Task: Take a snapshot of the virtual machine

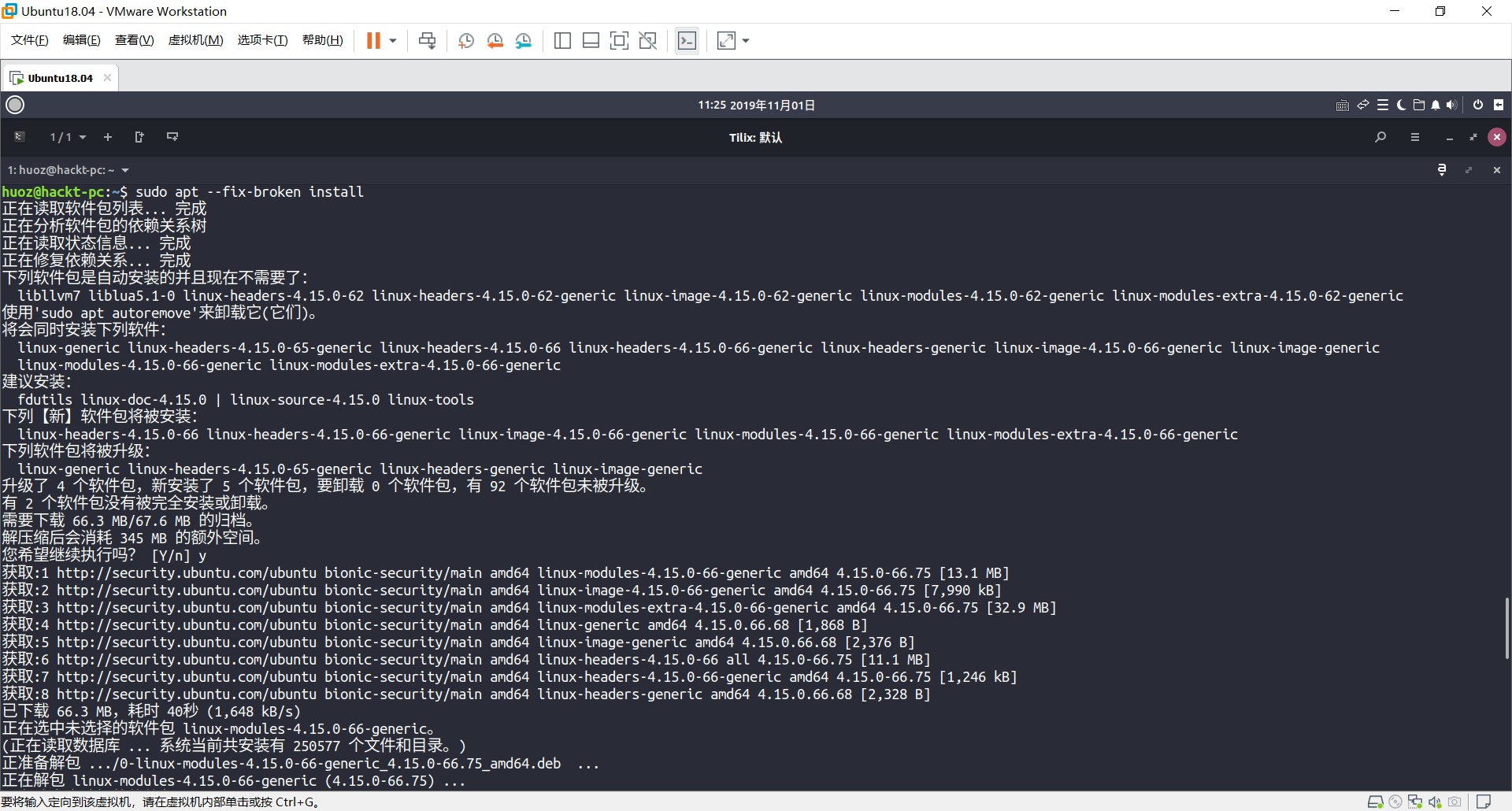Action: [x=466, y=41]
